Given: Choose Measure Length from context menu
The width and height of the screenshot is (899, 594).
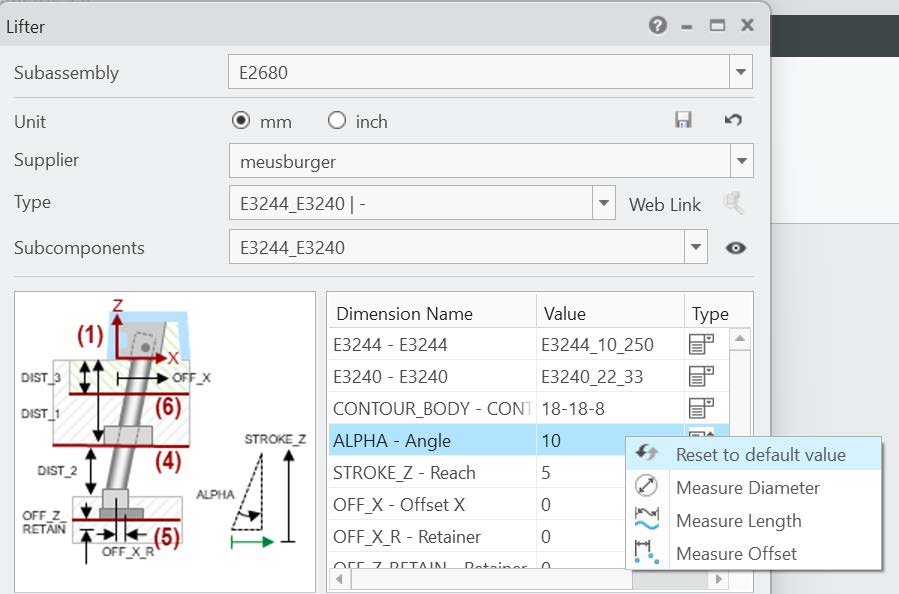Looking at the screenshot, I should (x=738, y=521).
